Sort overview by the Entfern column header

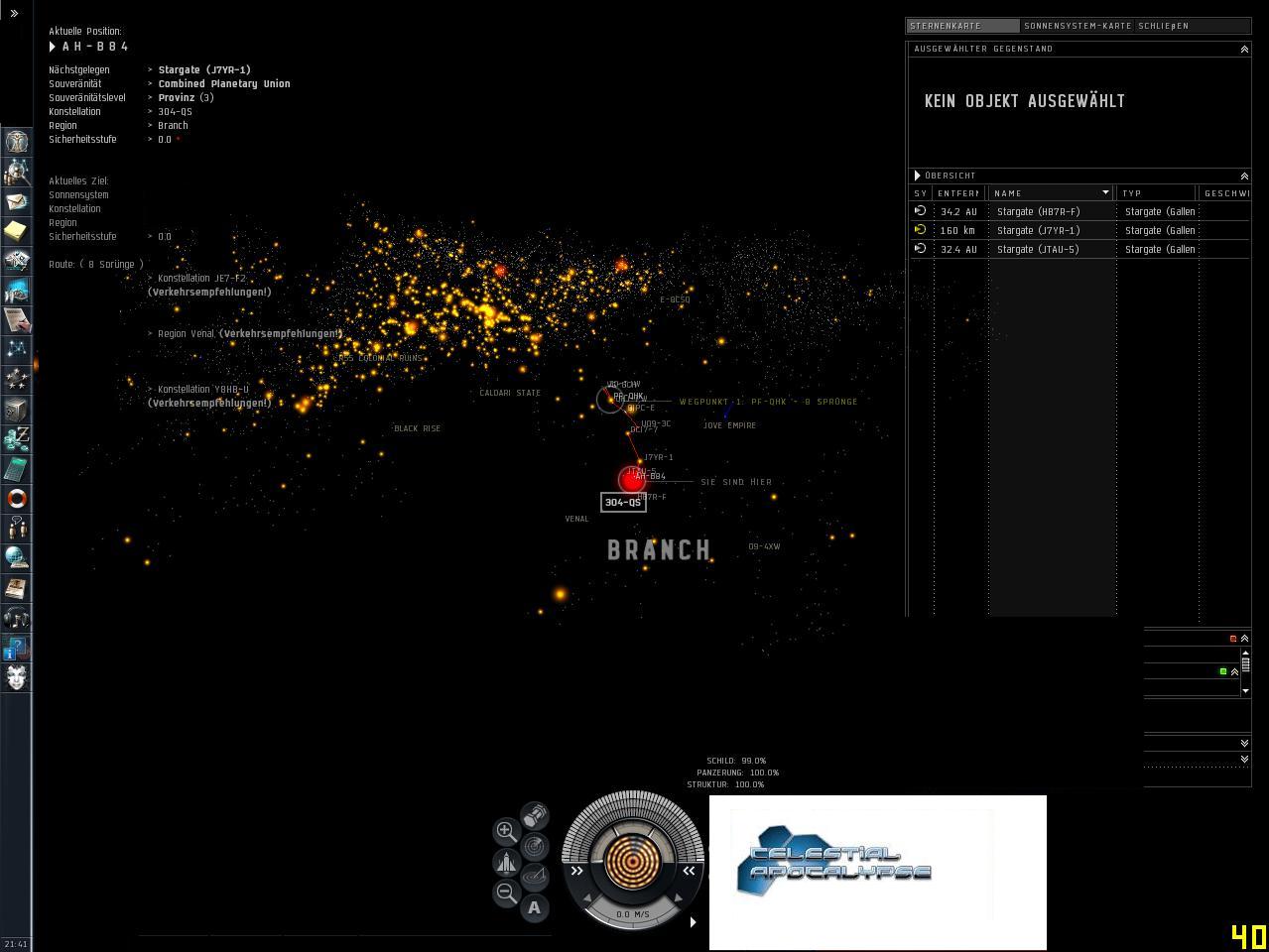[960, 193]
